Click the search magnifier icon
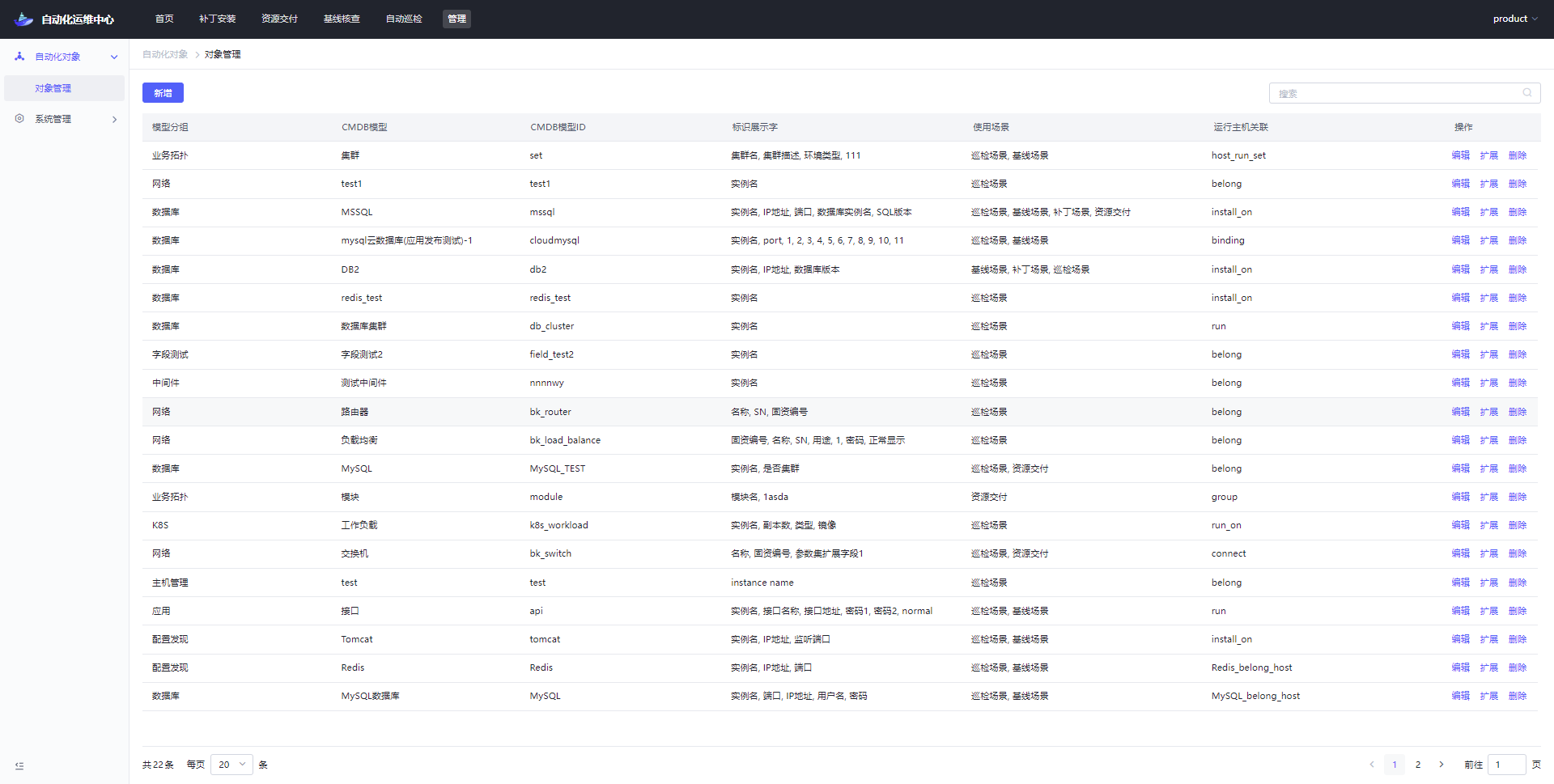1554x784 pixels. tap(1526, 93)
